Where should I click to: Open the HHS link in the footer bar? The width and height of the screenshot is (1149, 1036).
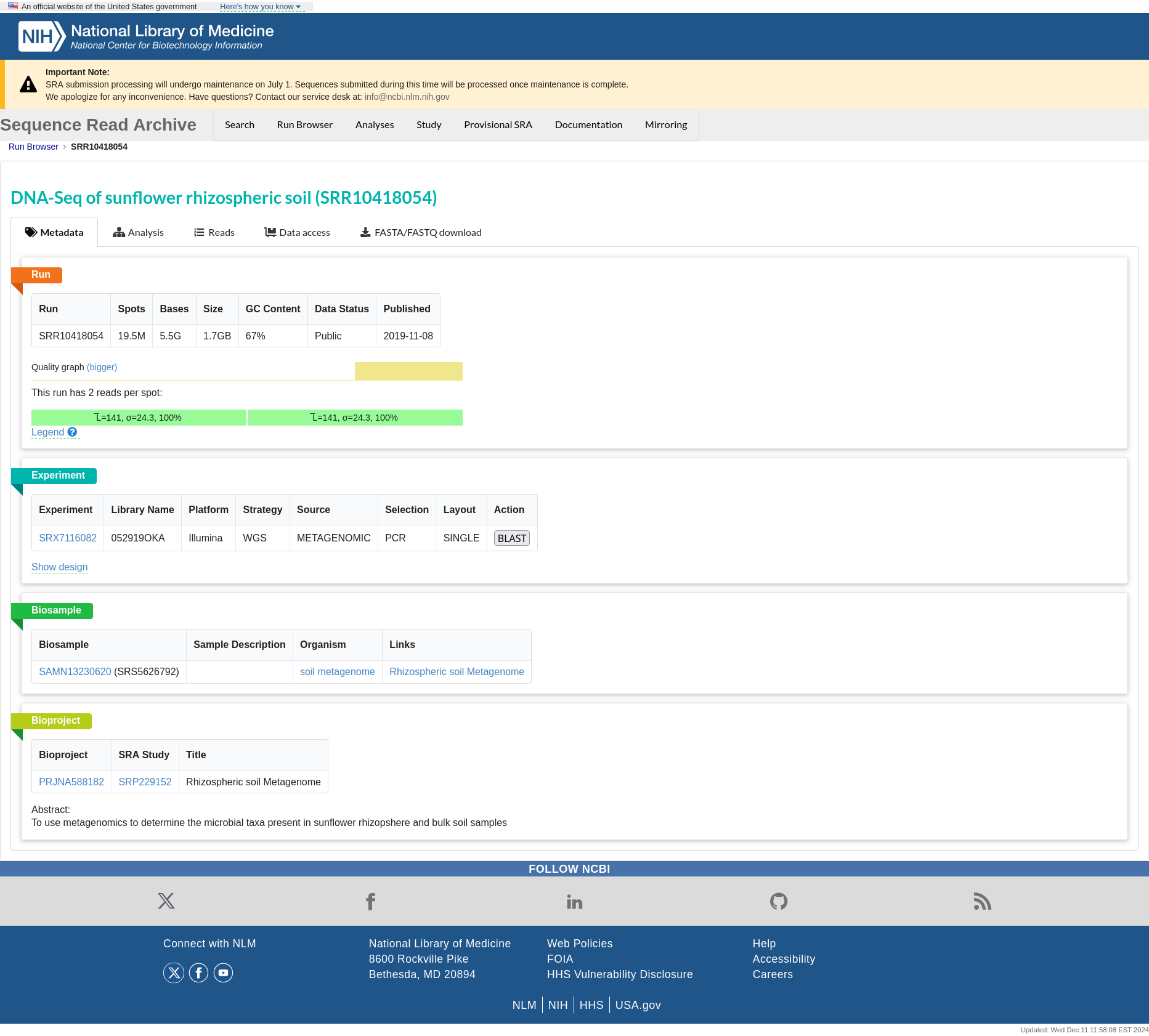591,1005
